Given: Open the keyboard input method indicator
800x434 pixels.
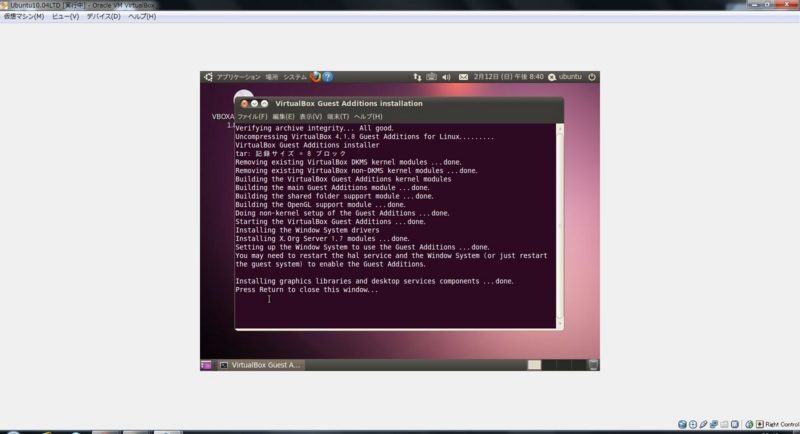Looking at the screenshot, I should click(432, 77).
